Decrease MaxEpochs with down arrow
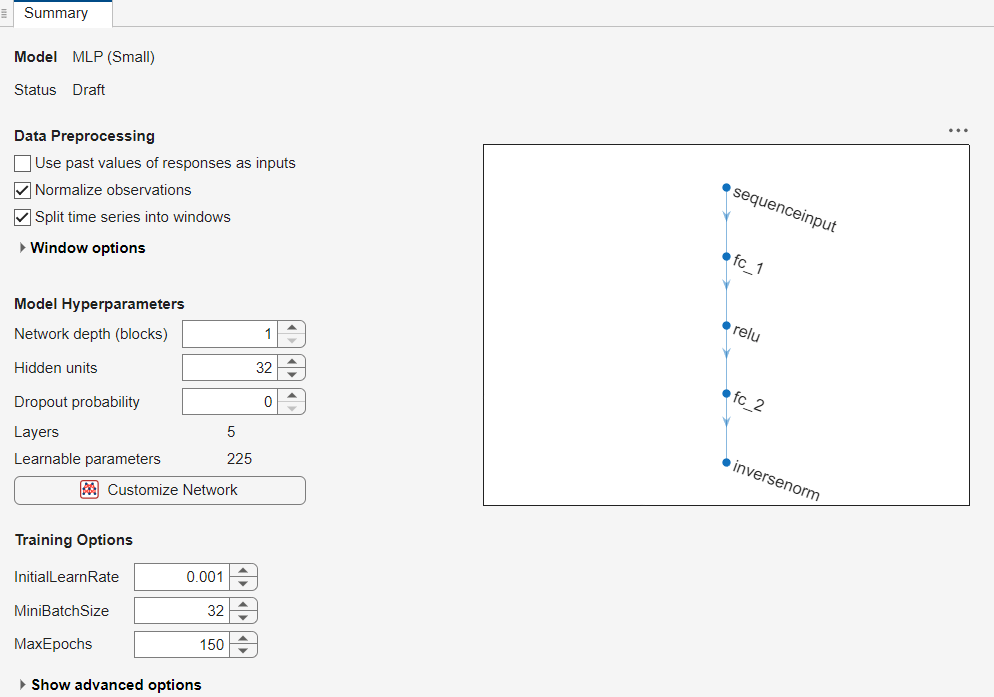Viewport: 994px width, 697px height. coord(243,651)
